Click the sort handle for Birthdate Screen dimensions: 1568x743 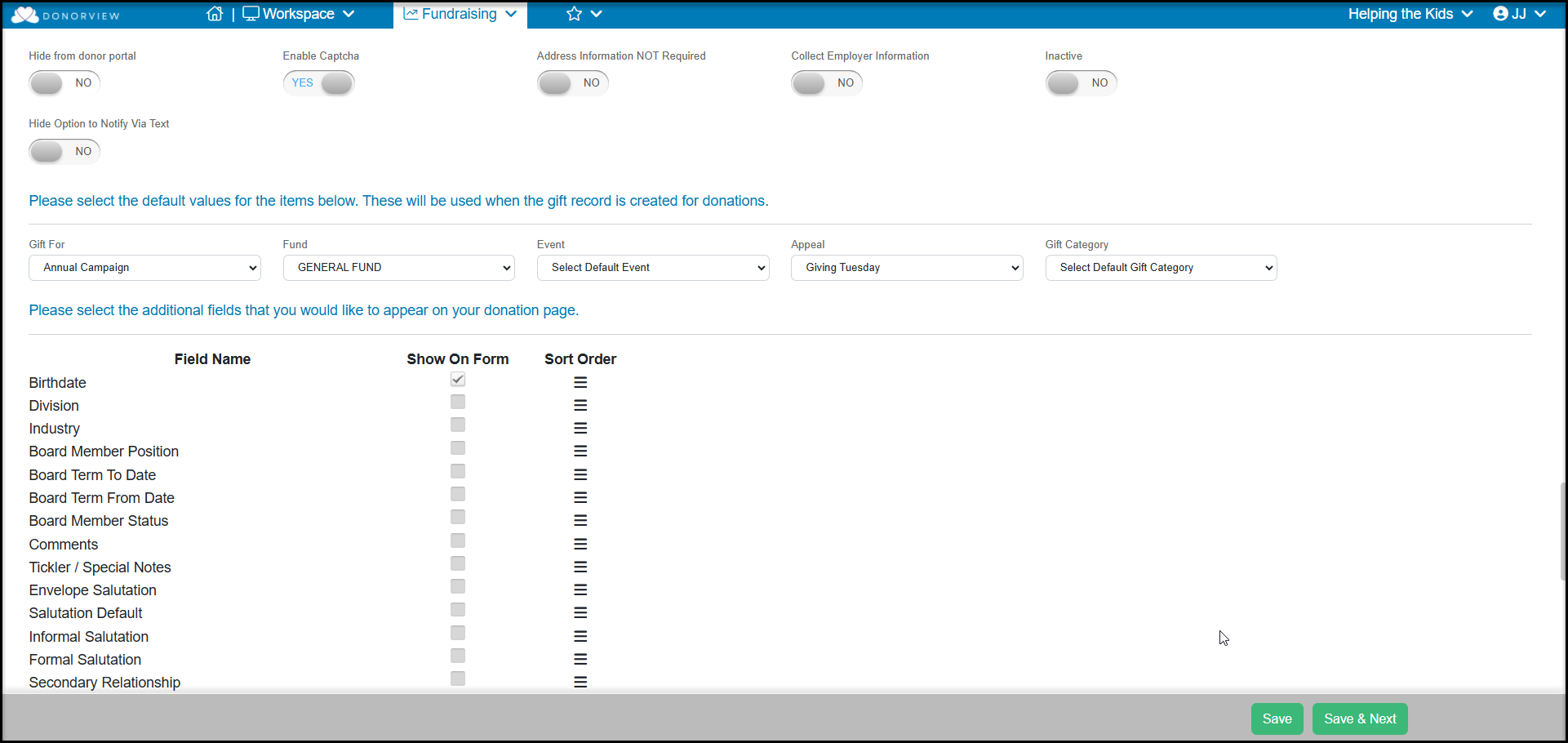[x=580, y=382]
